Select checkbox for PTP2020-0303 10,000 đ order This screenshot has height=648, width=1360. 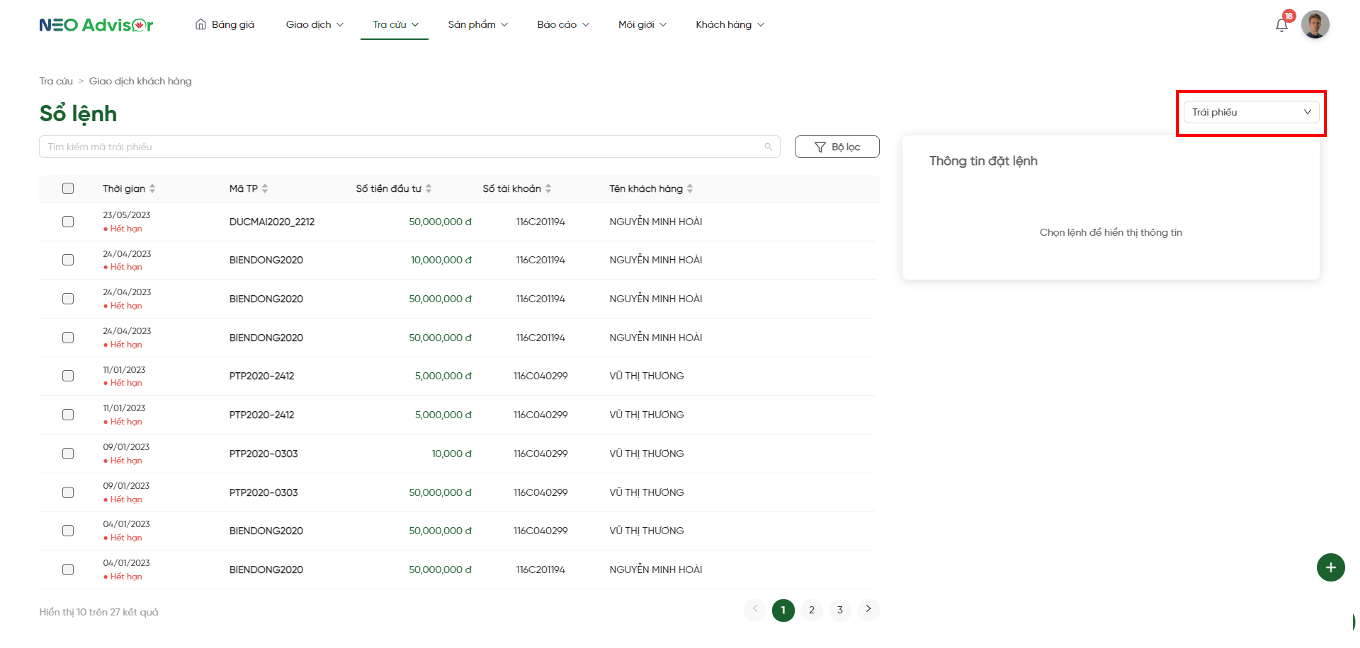[x=68, y=454]
